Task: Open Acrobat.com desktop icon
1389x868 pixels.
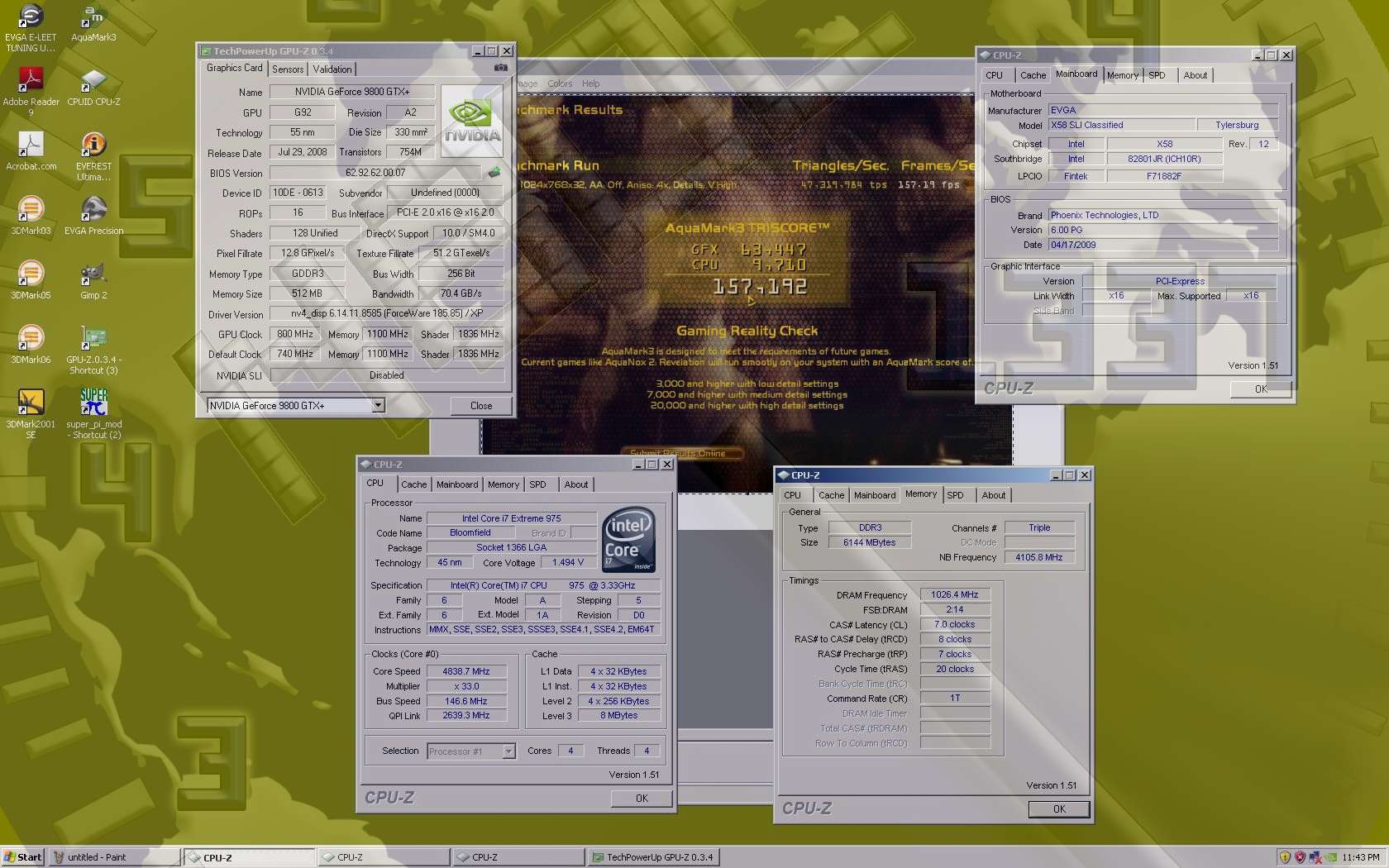Action: (31, 152)
